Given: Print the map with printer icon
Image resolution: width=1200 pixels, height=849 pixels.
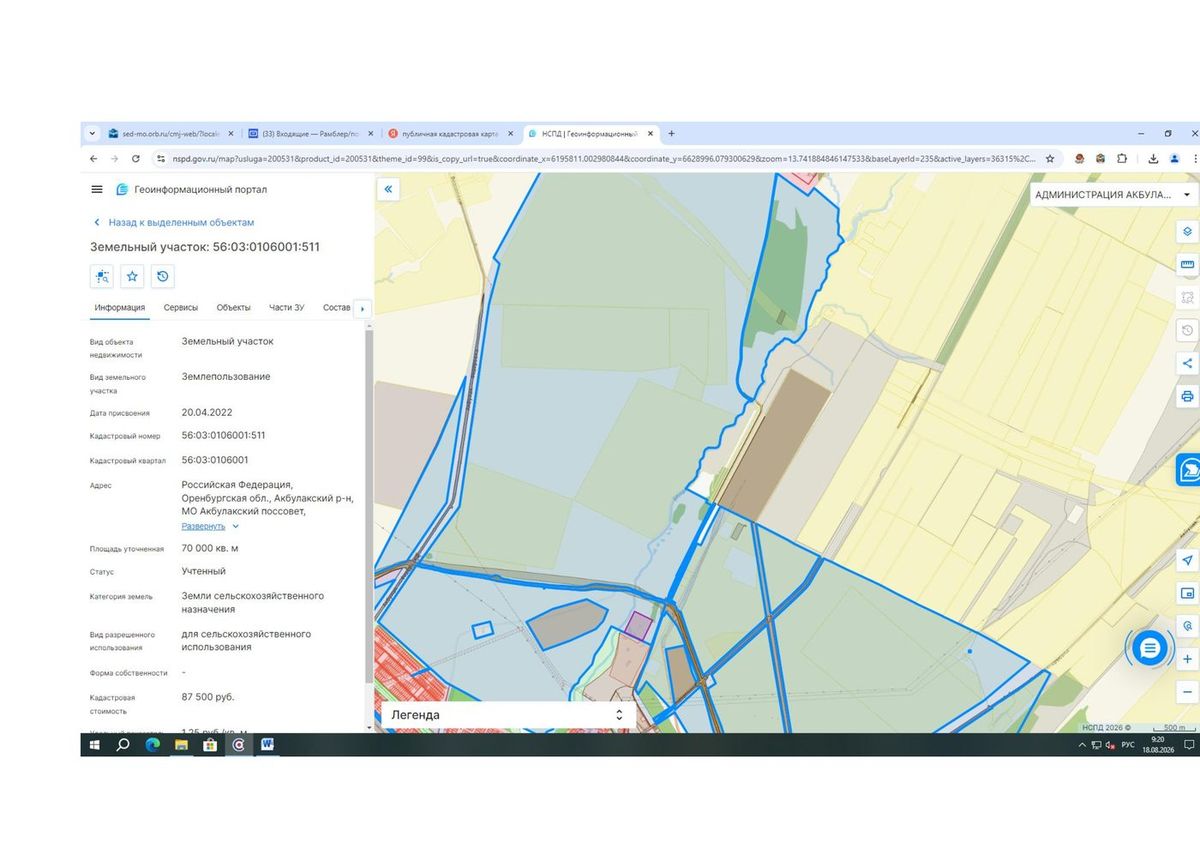Looking at the screenshot, I should click(1188, 396).
